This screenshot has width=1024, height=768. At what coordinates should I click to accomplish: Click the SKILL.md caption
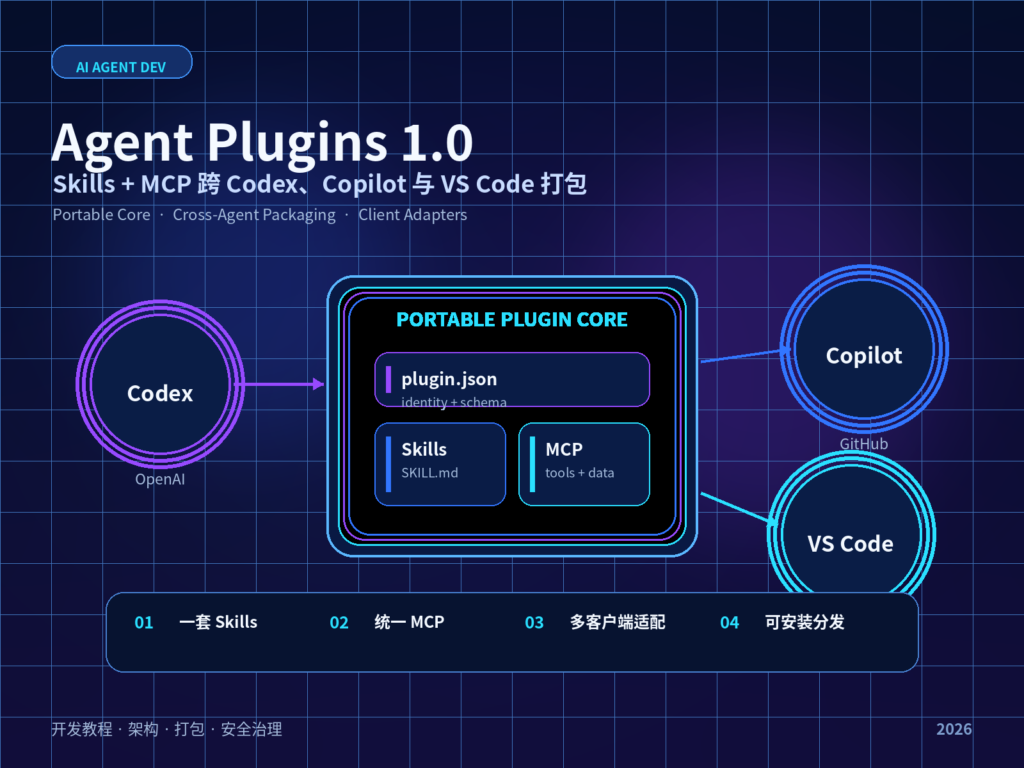pos(430,473)
